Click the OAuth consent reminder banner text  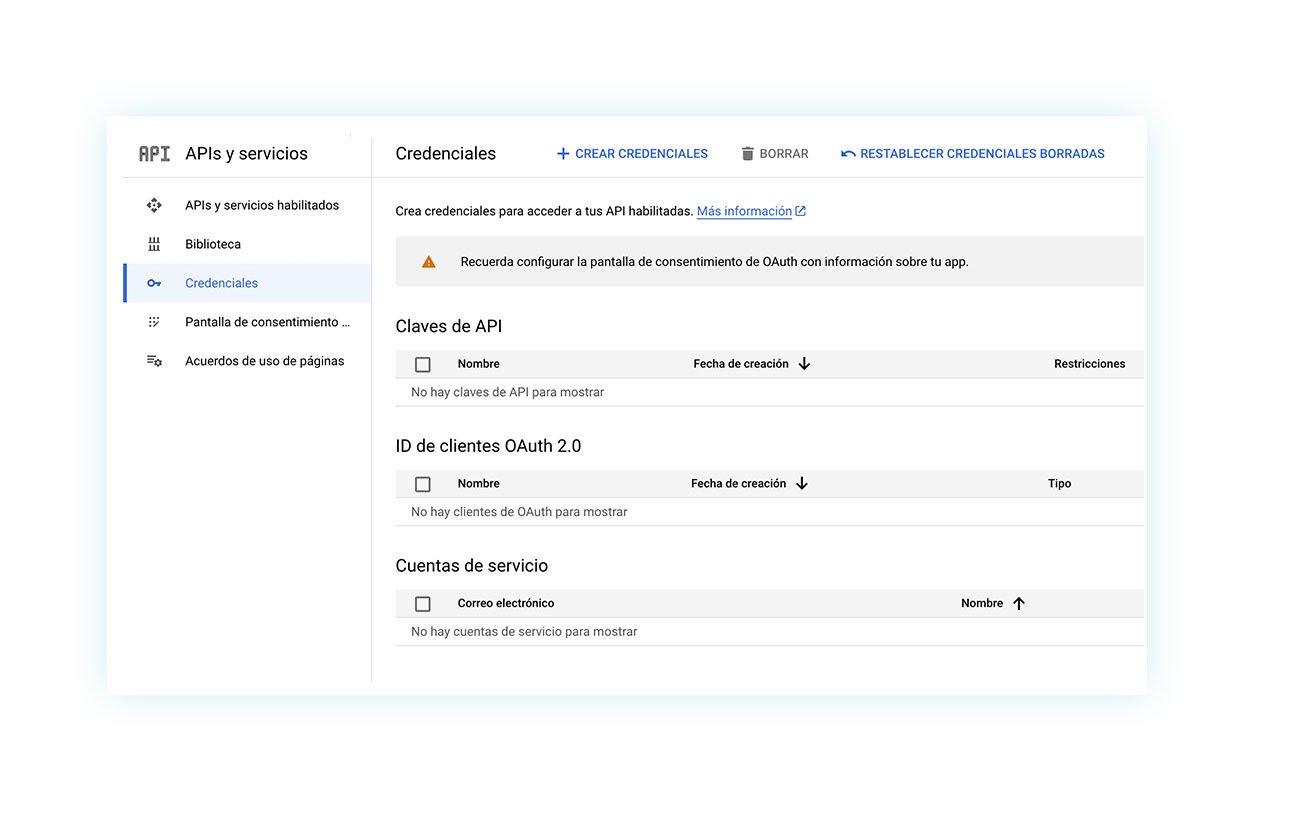point(715,262)
